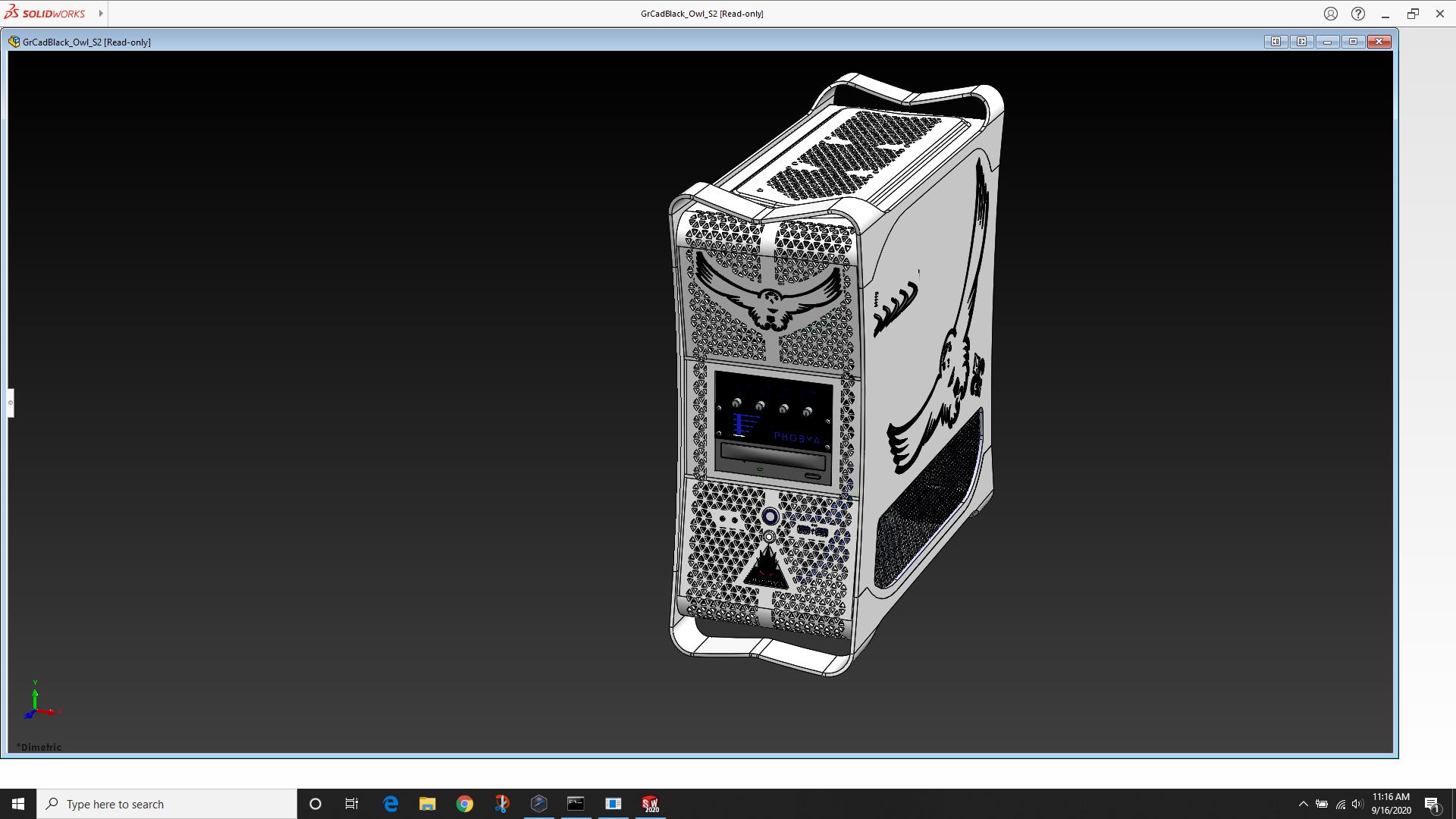1456x819 pixels.
Task: Click the Type here to search box
Action: click(167, 804)
